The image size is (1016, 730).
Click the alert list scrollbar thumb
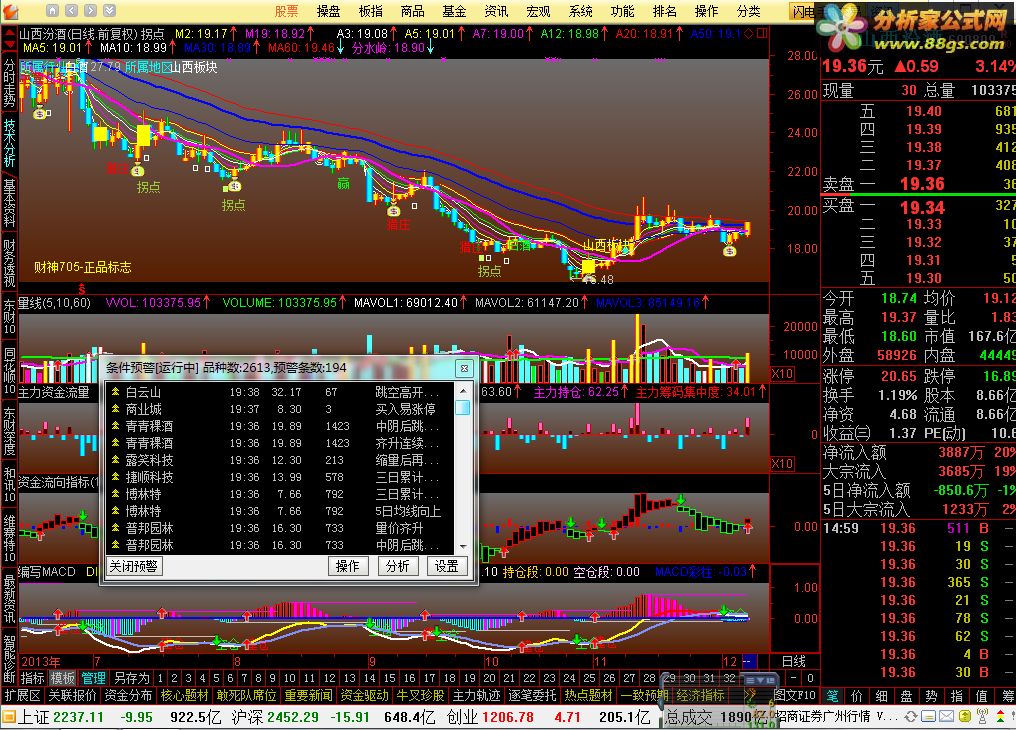coord(463,407)
